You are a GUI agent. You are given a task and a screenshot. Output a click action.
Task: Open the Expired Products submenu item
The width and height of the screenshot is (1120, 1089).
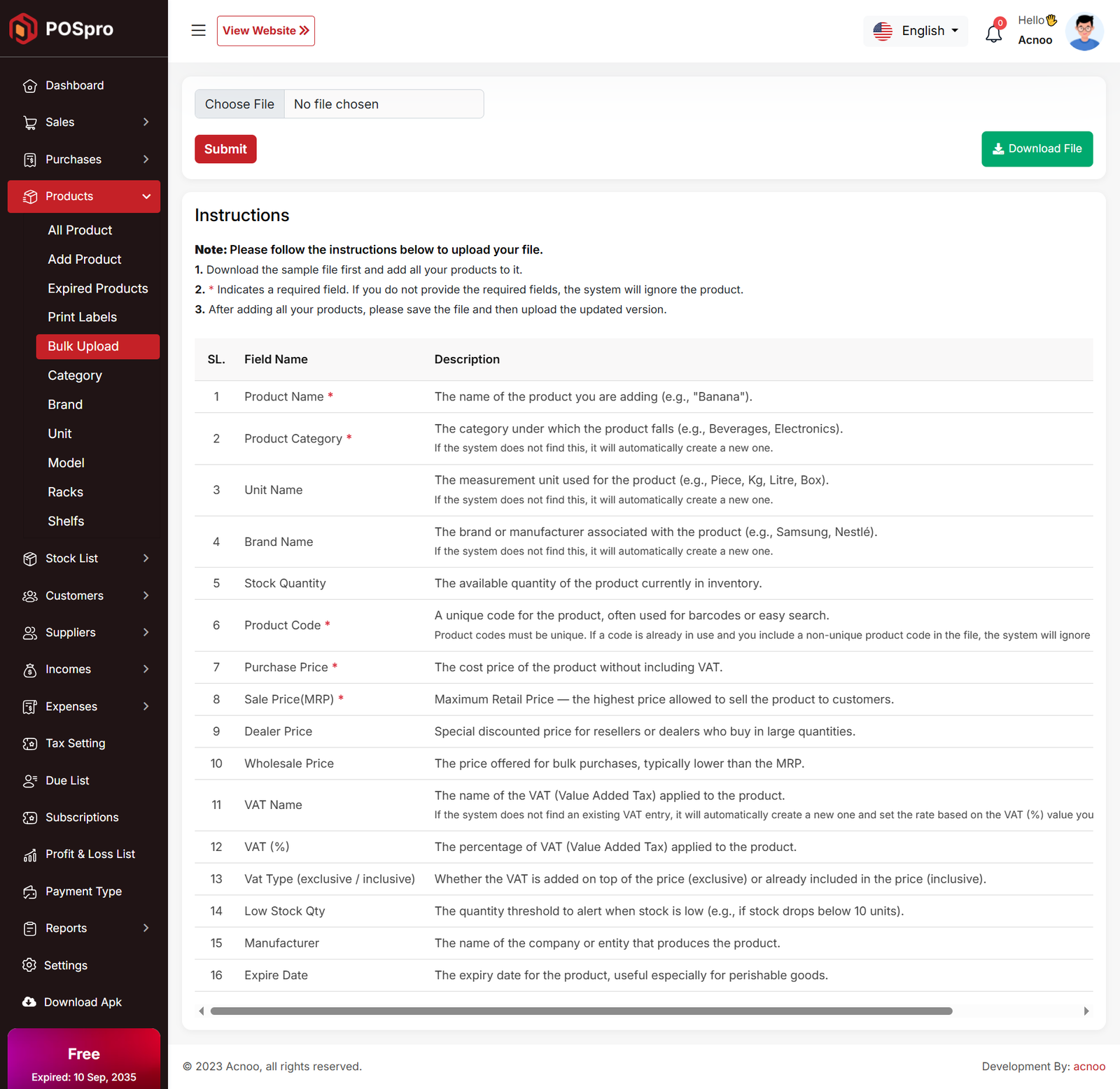coord(97,288)
